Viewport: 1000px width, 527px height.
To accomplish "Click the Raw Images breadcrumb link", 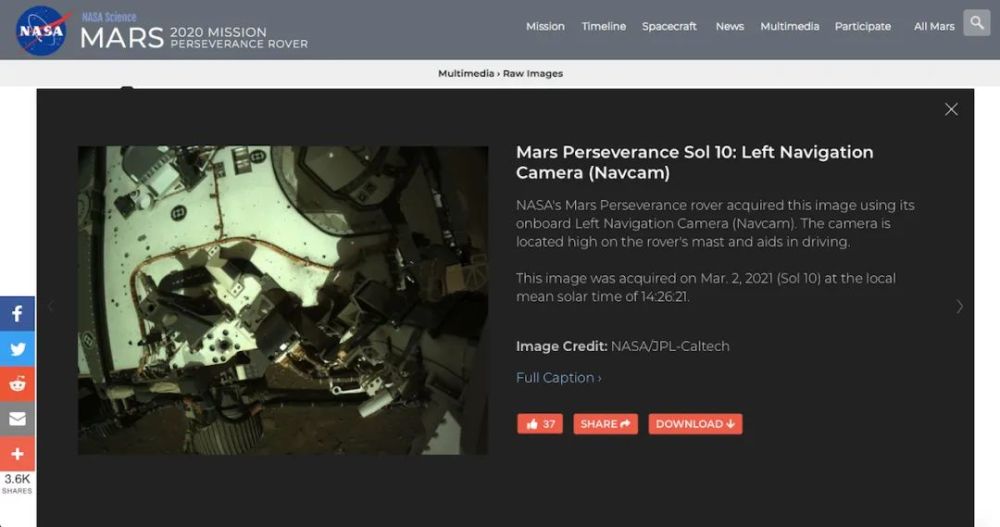I will [533, 73].
